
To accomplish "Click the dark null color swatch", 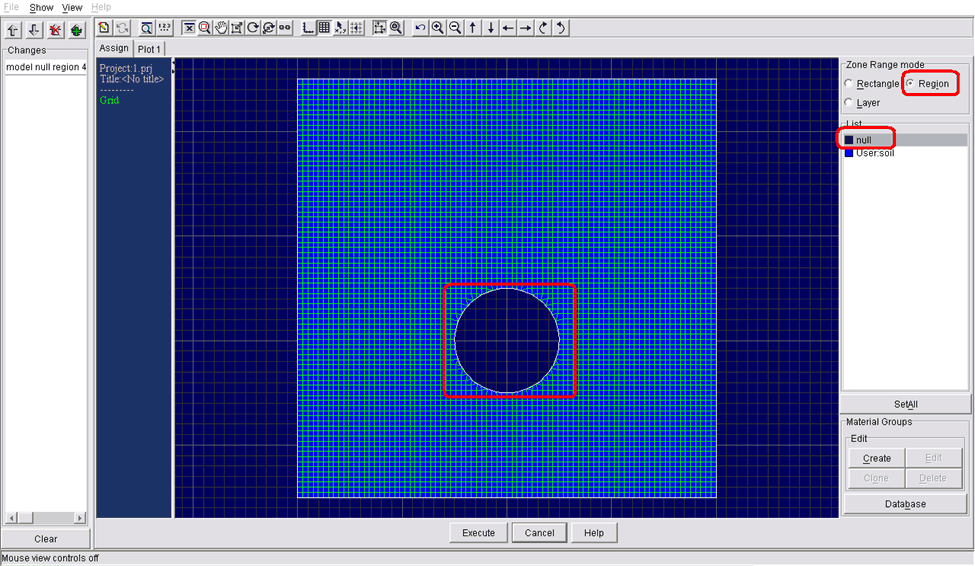I will [849, 140].
